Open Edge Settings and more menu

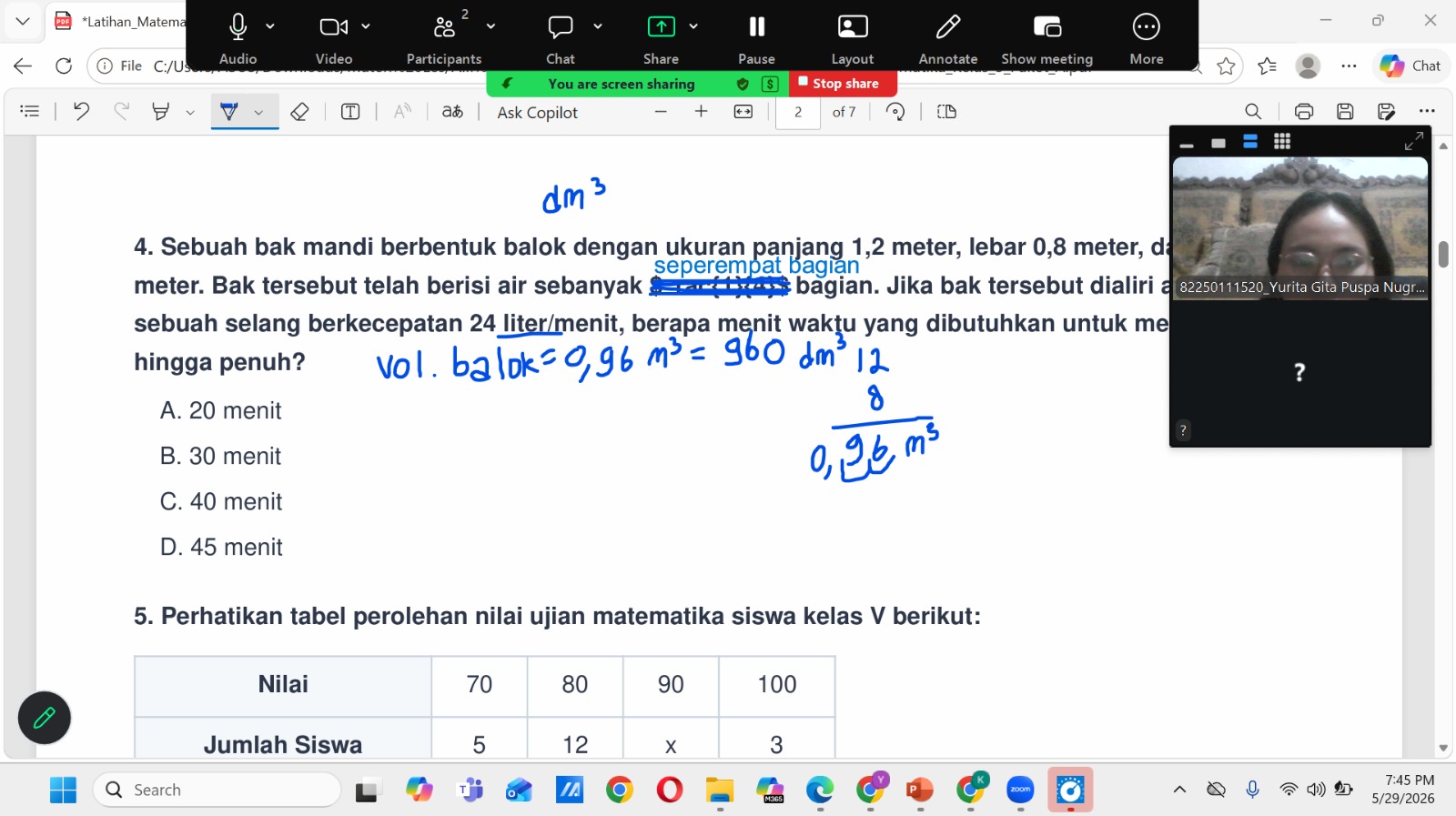(x=1349, y=65)
